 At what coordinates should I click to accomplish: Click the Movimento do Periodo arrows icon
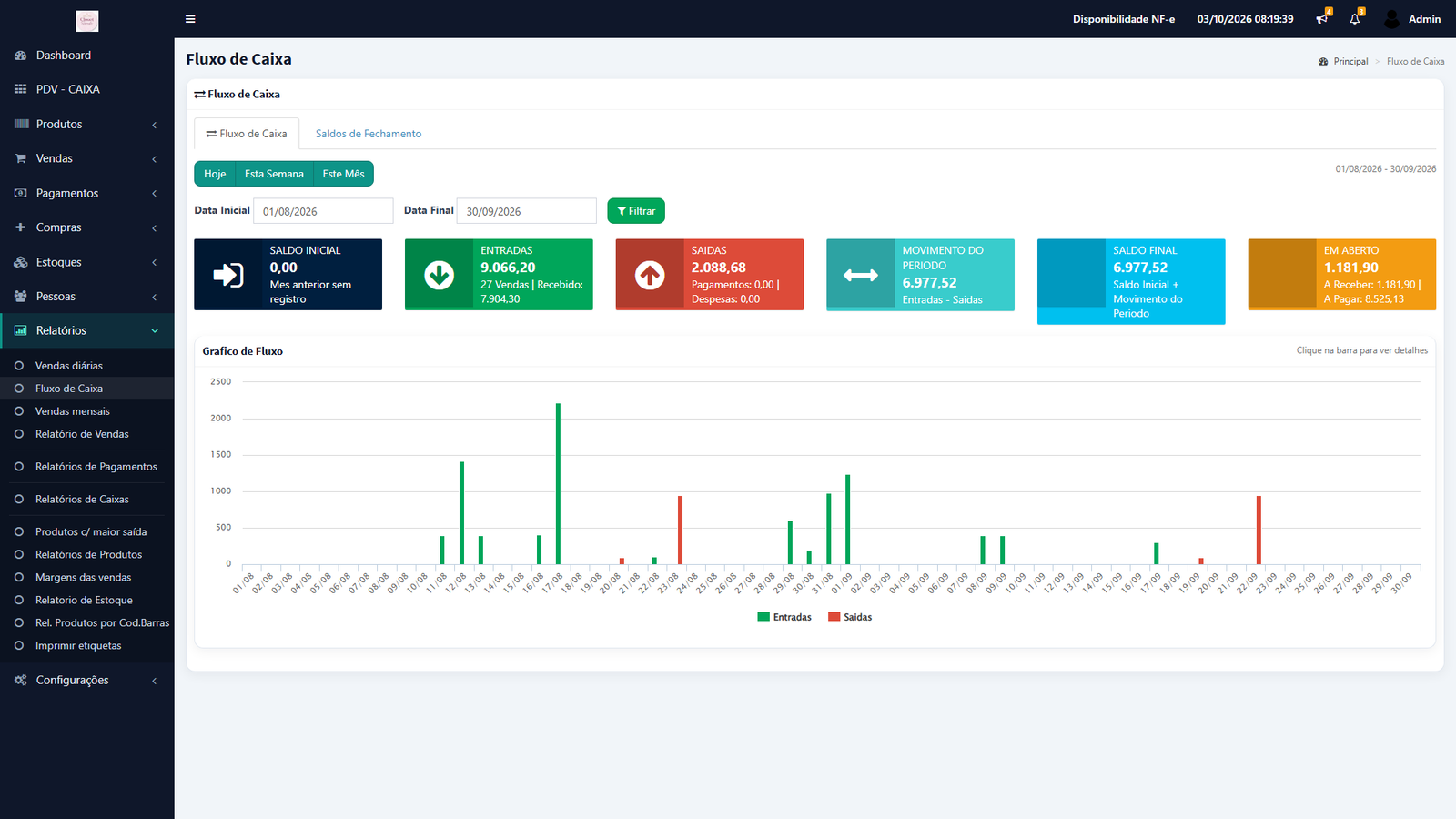point(861,275)
